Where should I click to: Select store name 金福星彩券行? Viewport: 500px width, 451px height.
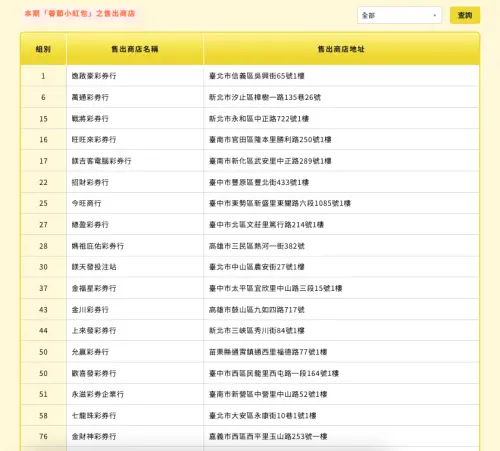pos(94,288)
